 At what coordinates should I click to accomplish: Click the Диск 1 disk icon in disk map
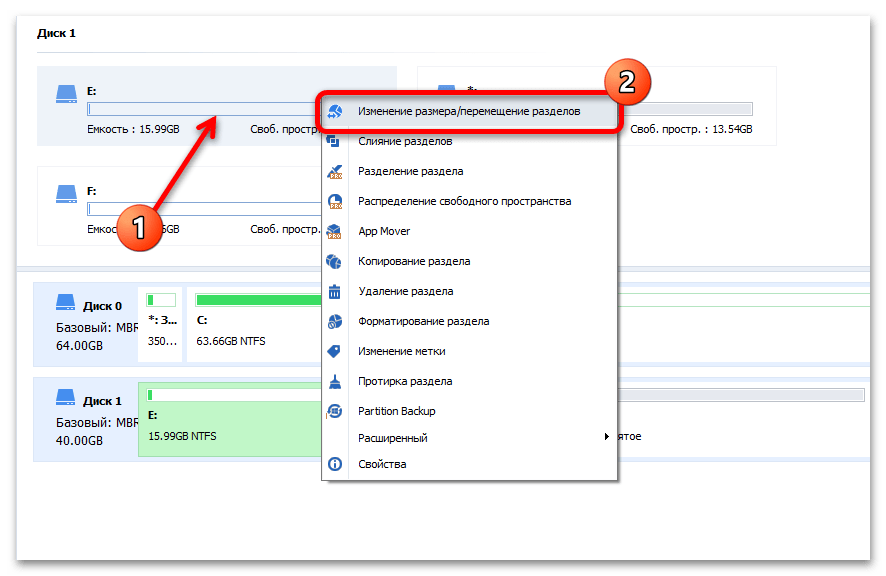[66, 397]
